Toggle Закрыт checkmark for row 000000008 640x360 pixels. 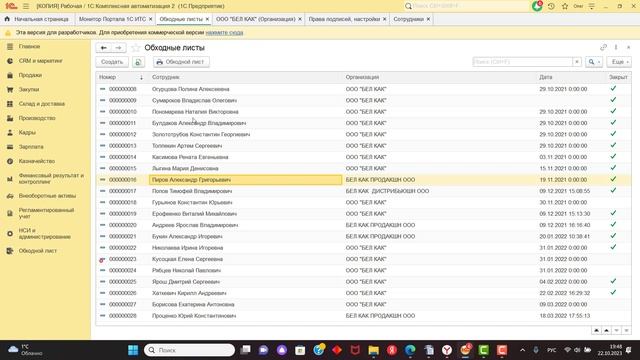pyautogui.click(x=613, y=89)
